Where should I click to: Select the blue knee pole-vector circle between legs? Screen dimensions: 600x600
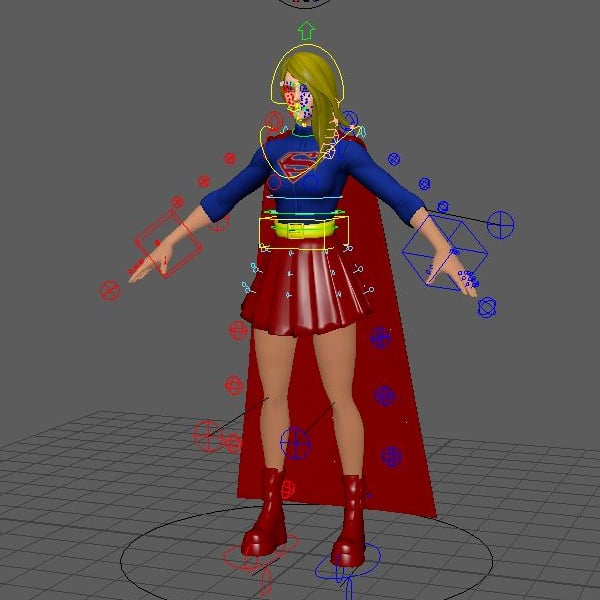point(295,444)
